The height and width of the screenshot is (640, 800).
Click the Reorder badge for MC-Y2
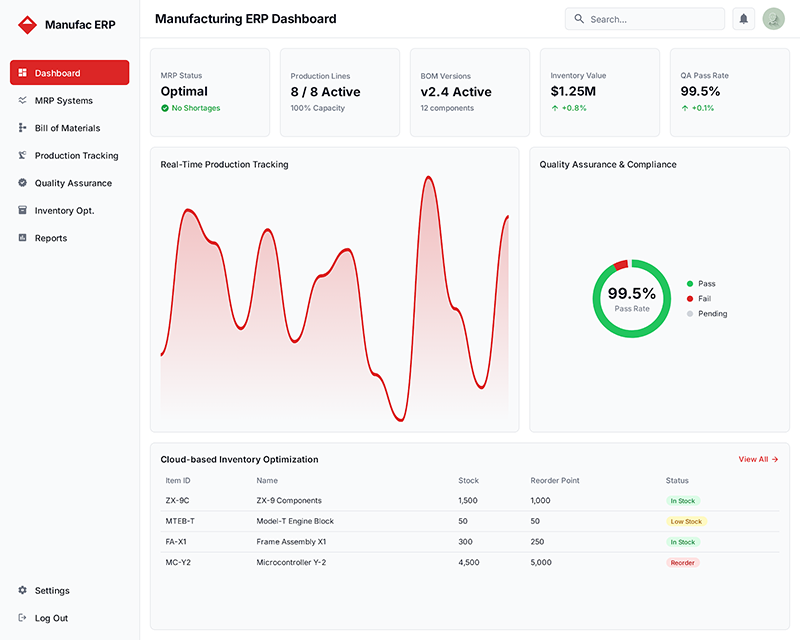point(682,562)
